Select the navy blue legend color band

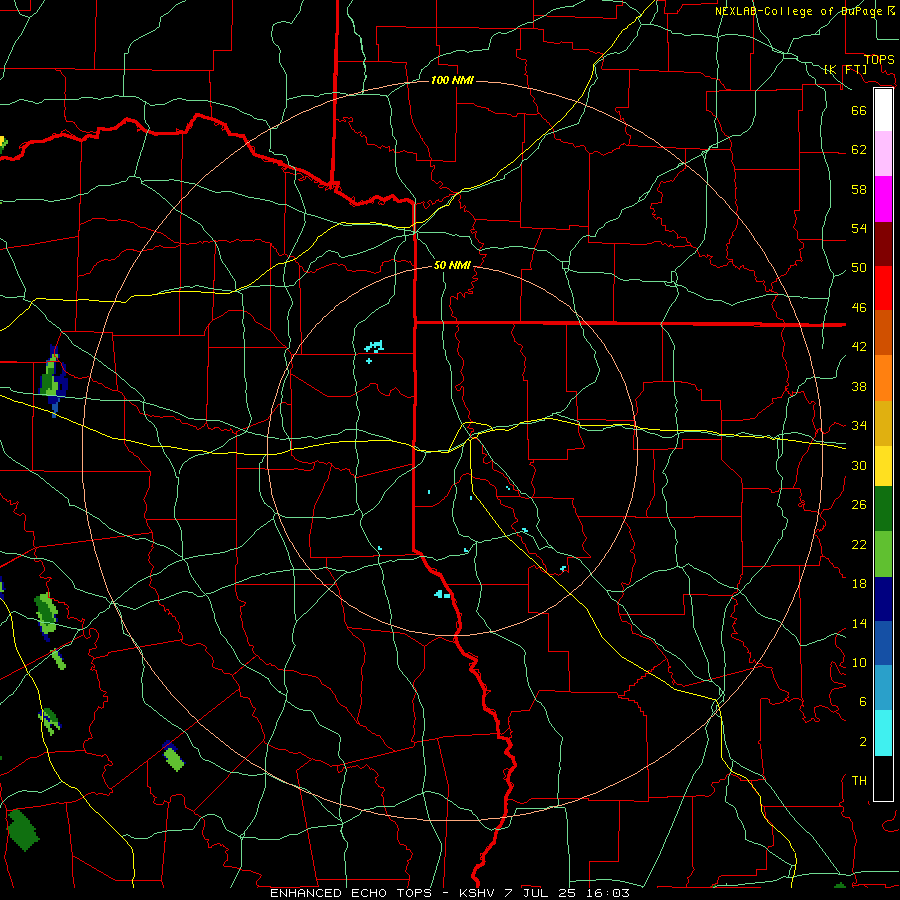coord(883,599)
